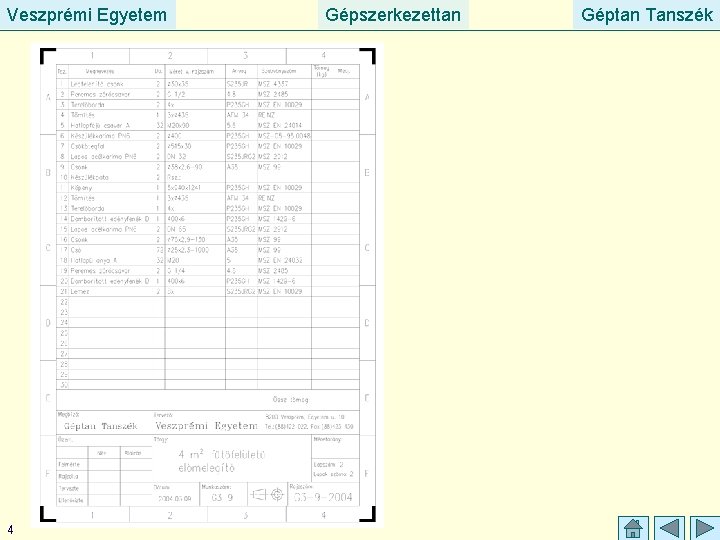Select the Köpeny row name in parts list
Image resolution: width=720 pixels, height=540 pixels.
tap(81, 188)
